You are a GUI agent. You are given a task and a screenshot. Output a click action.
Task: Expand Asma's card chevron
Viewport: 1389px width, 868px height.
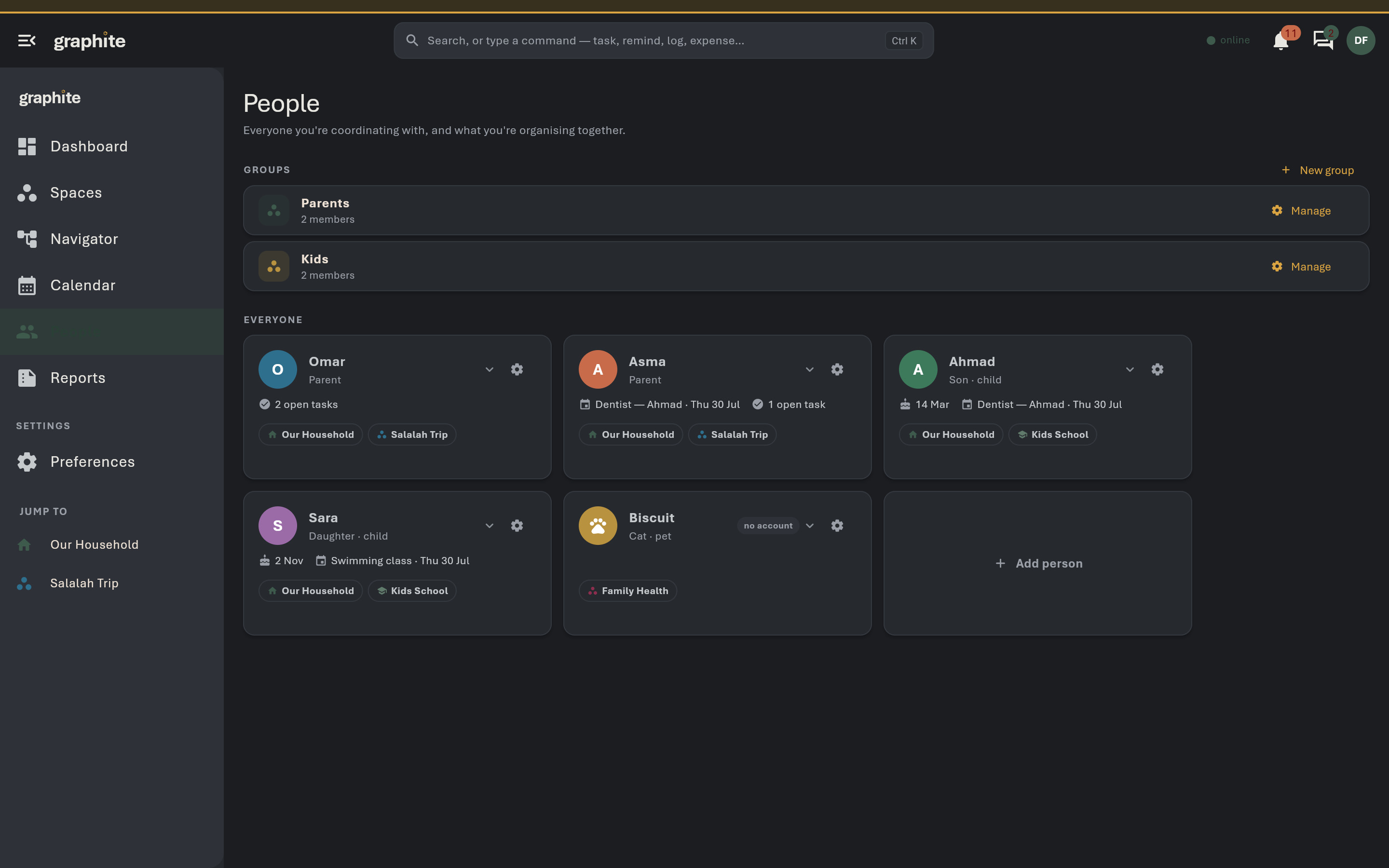(810, 369)
